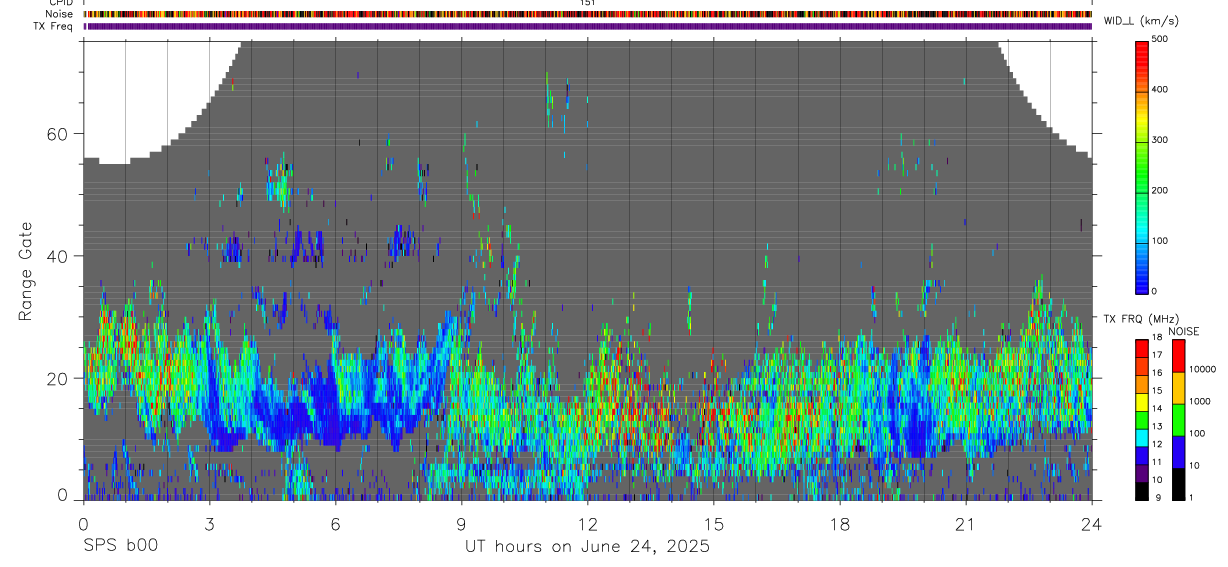Click the 18 hour tick label
This screenshot has height=567, width=1228.
pos(839,524)
